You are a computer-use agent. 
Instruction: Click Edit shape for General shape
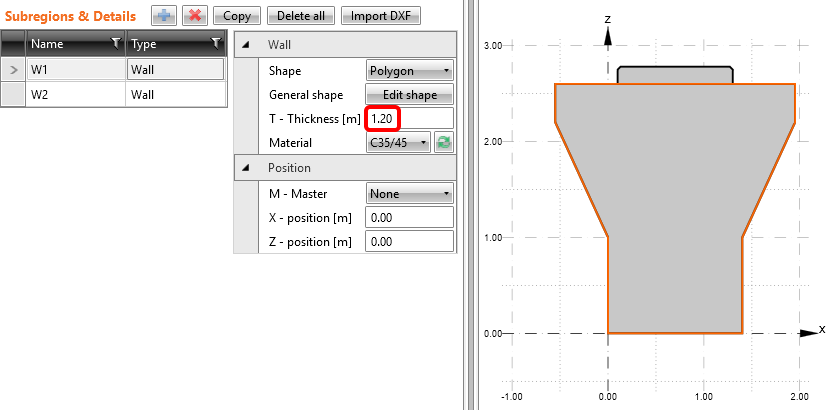[410, 95]
